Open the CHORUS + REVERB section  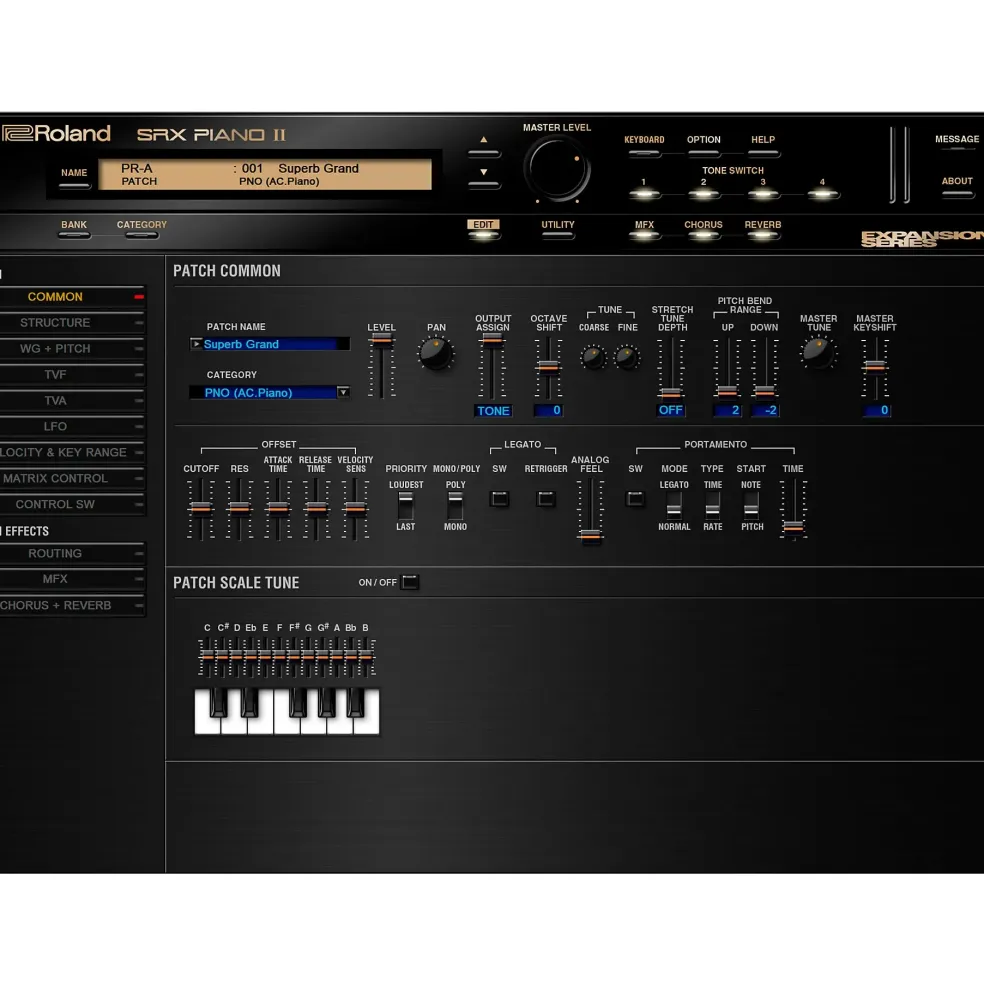click(72, 606)
